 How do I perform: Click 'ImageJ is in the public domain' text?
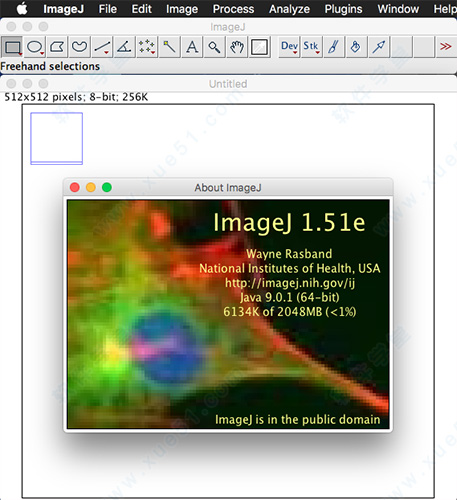pos(298,419)
